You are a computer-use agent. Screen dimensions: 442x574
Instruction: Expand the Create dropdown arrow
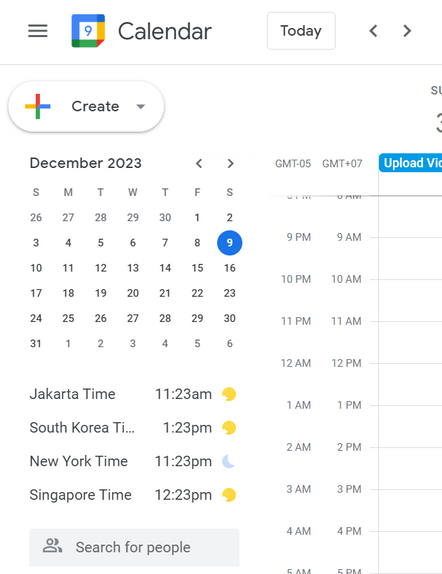click(141, 107)
